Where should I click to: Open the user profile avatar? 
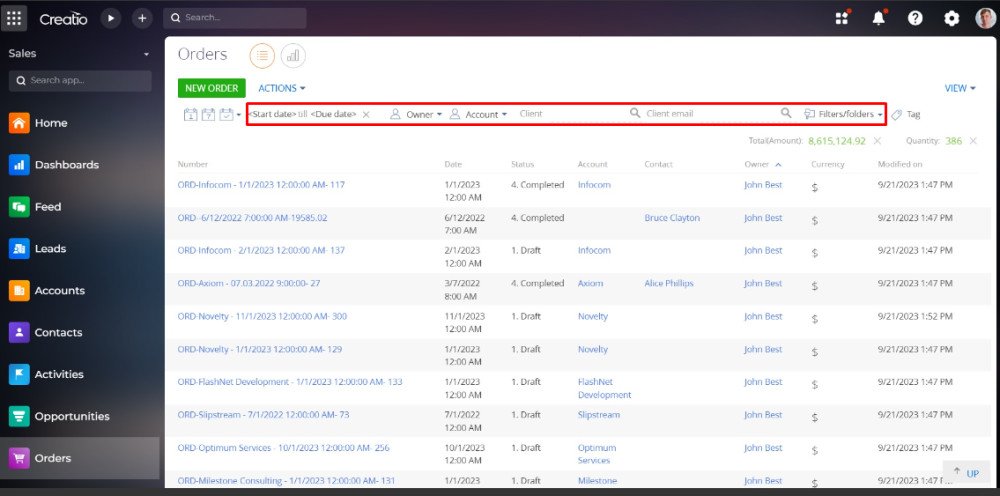click(985, 18)
